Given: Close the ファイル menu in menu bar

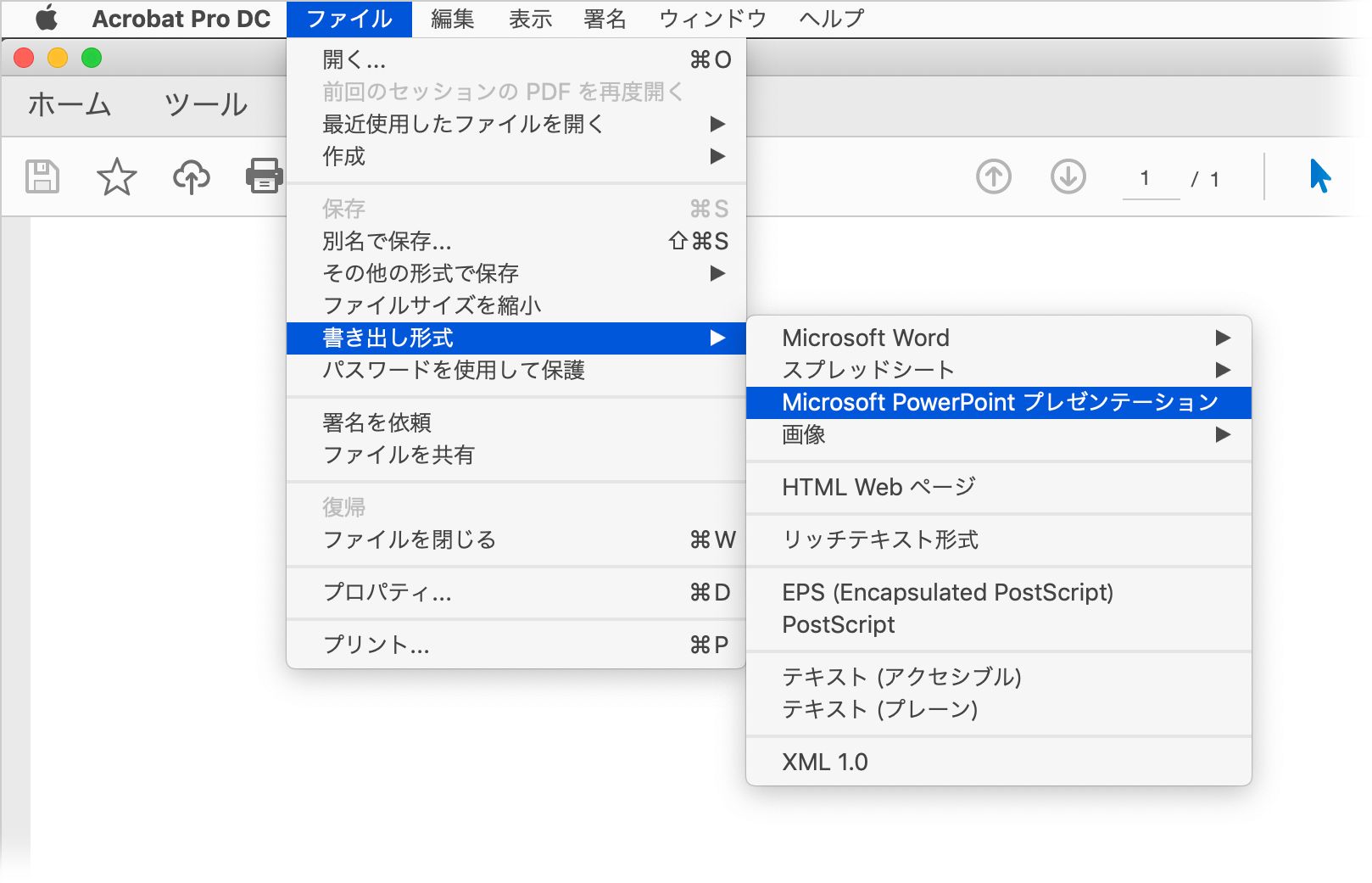Looking at the screenshot, I should pyautogui.click(x=349, y=19).
